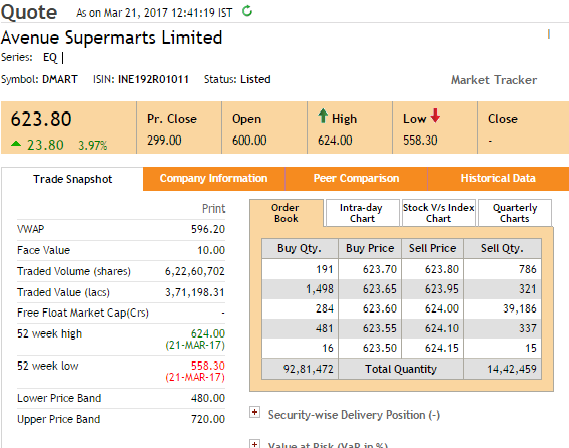The image size is (569, 448).
Task: Click the Traded Value 3,71,198.31
Action: (195, 292)
